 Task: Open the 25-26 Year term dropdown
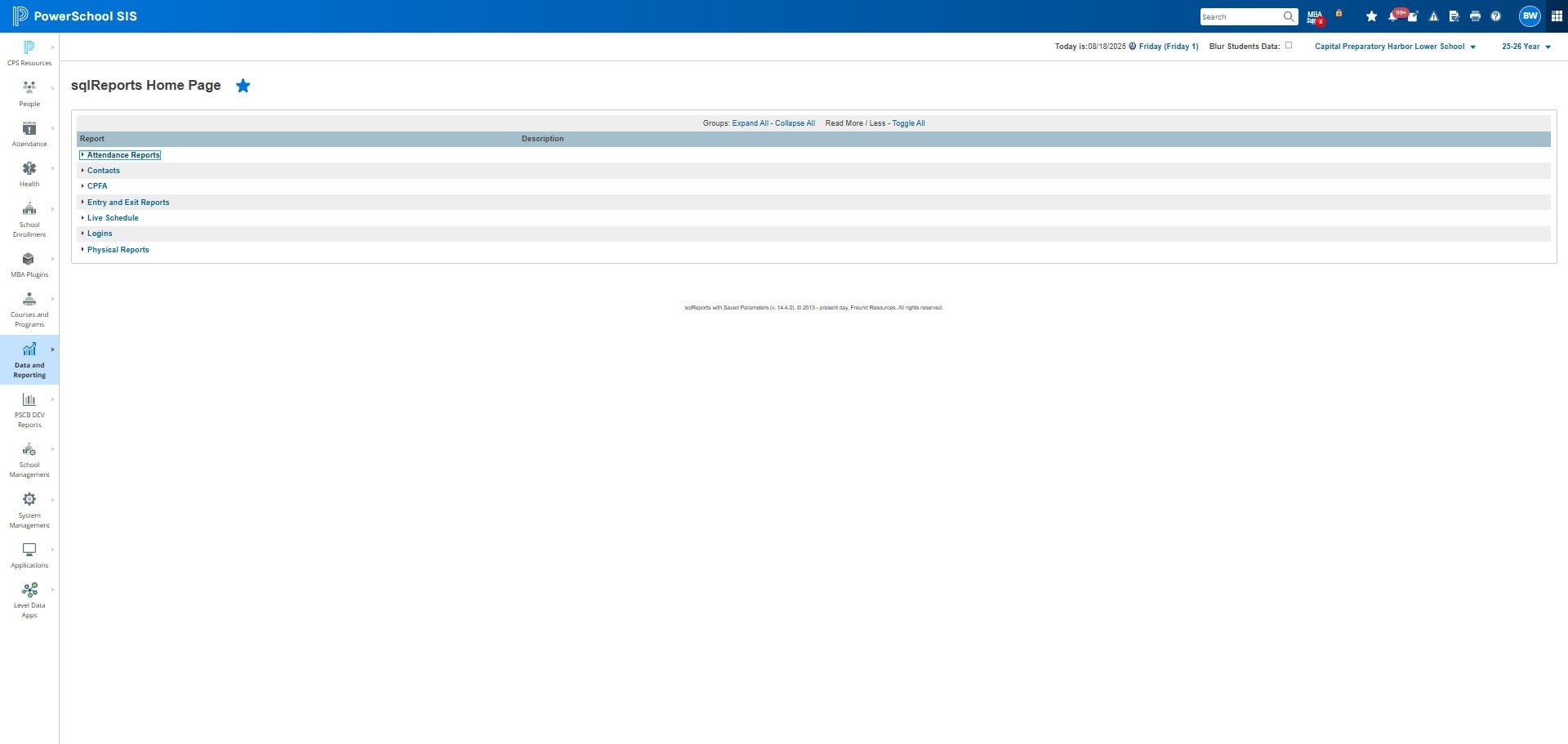[x=1526, y=47]
